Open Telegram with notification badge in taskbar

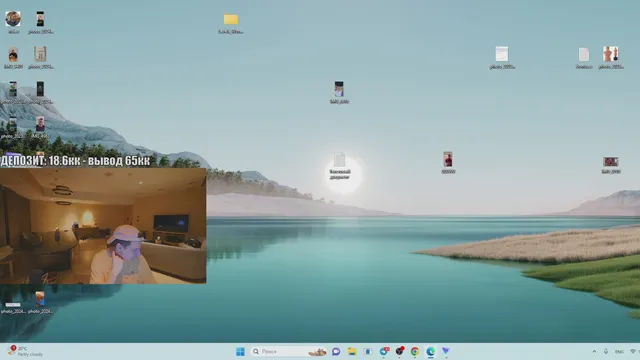pos(384,351)
